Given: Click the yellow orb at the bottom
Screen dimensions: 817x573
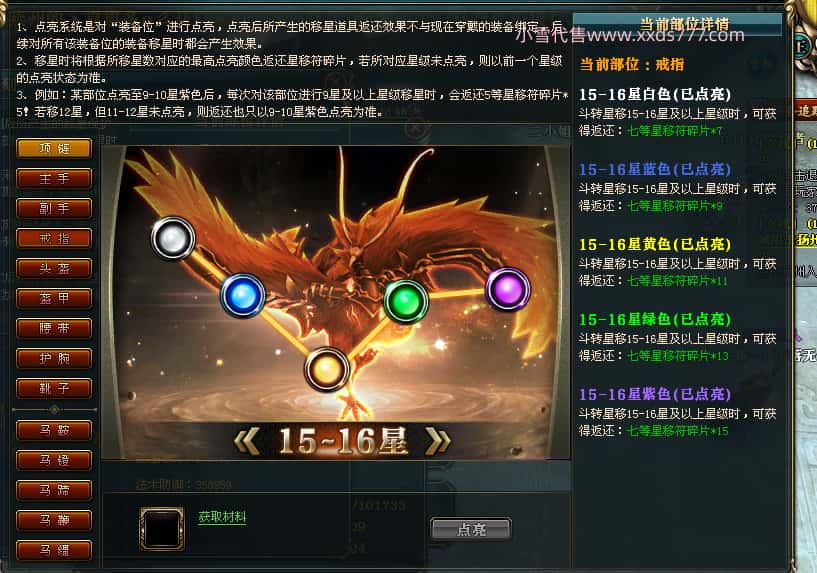Looking at the screenshot, I should 327,369.
